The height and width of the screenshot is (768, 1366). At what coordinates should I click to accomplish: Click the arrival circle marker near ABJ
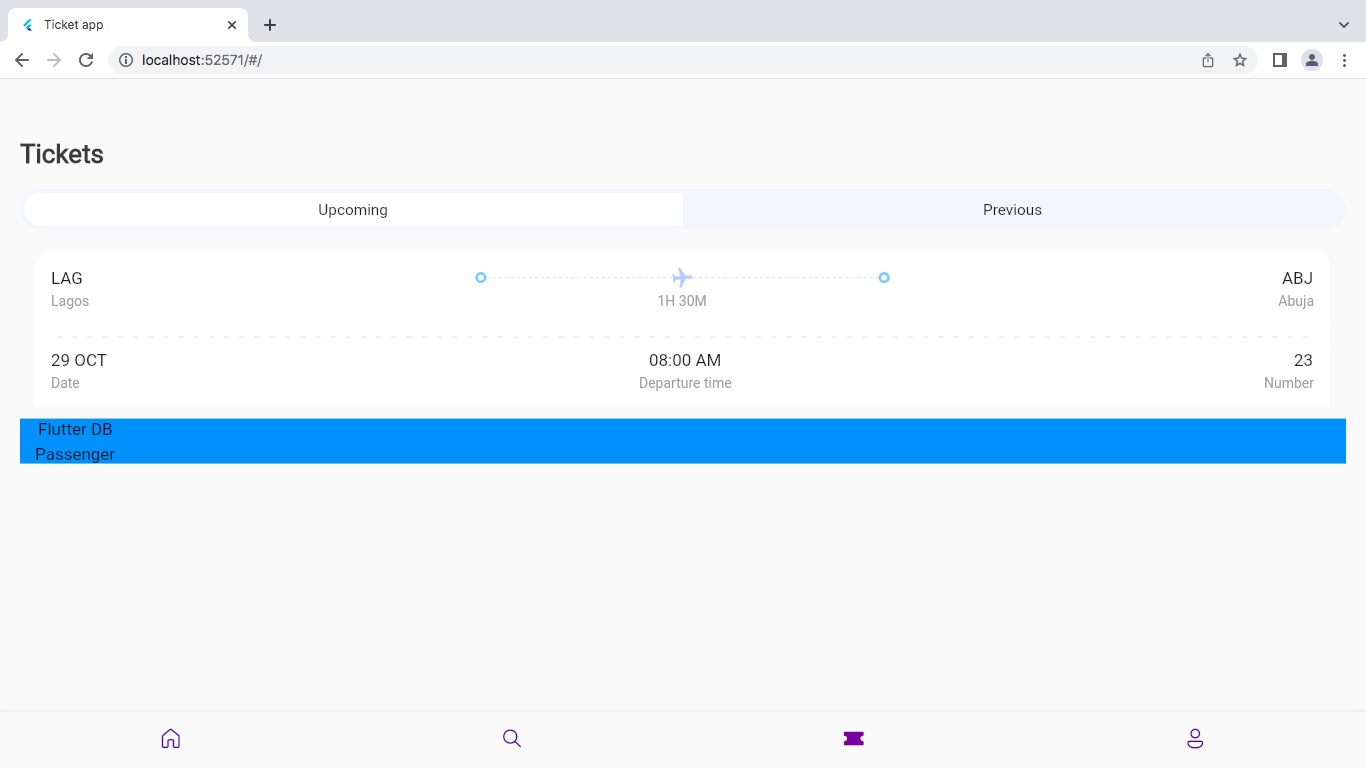click(884, 277)
